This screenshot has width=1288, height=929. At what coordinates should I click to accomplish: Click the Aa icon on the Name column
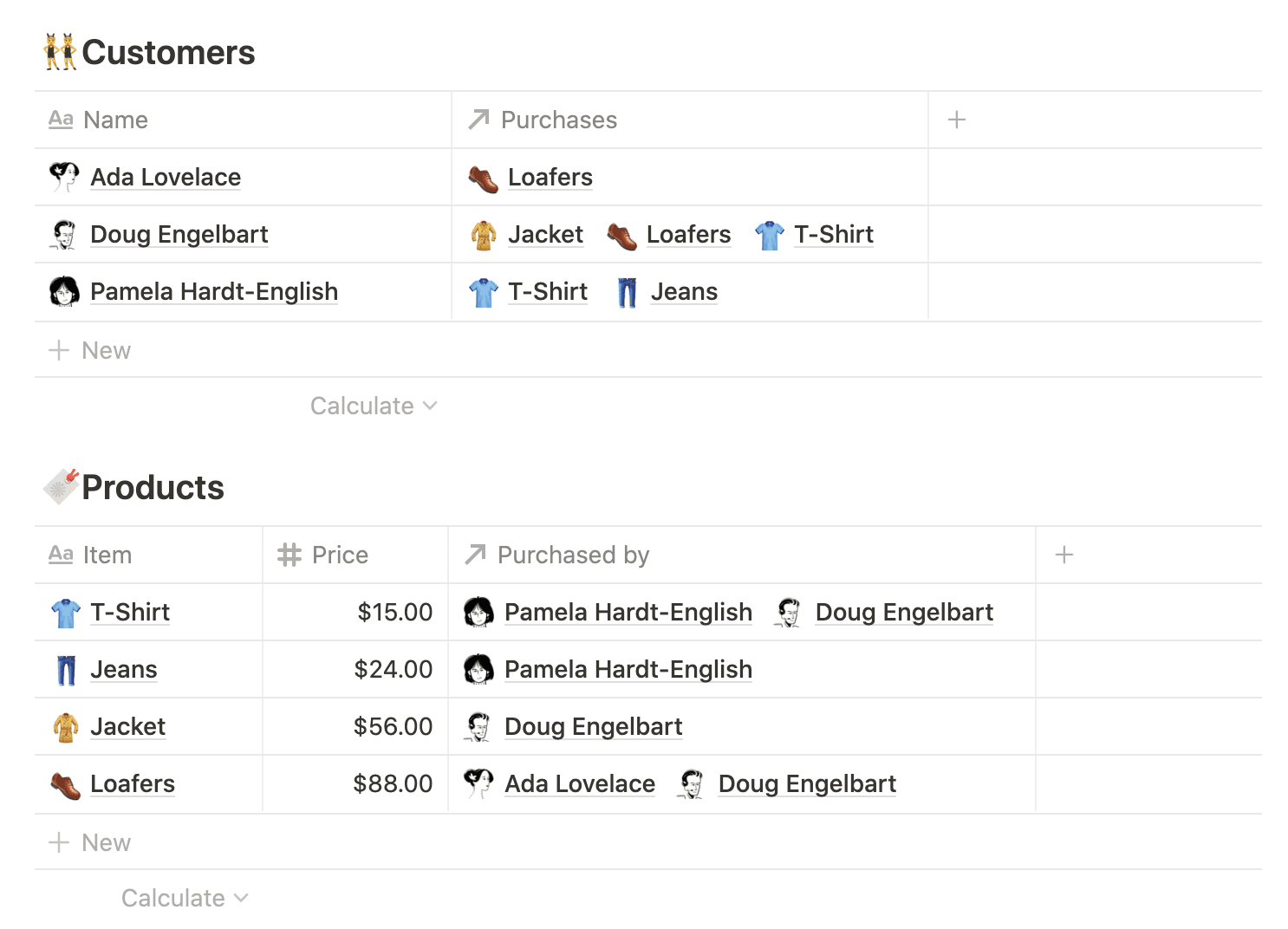[x=60, y=120]
